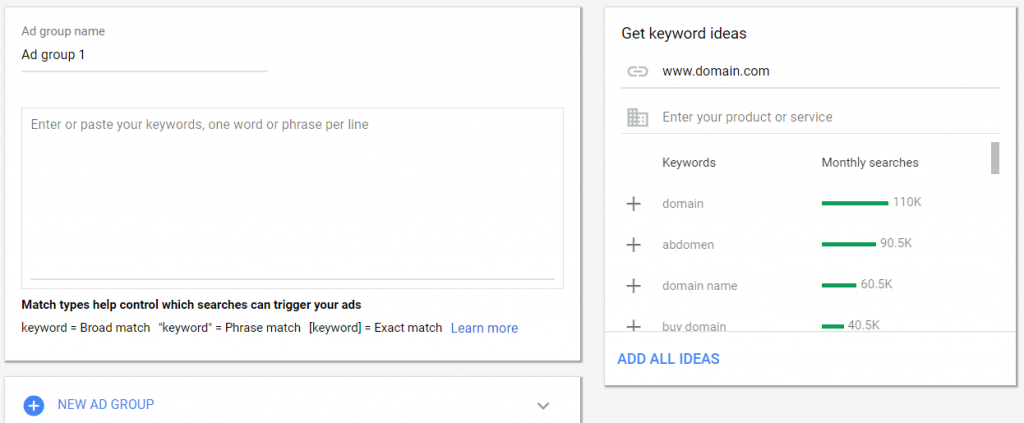This screenshot has width=1024, height=423.
Task: Click ADD ALL IDEAS button
Action: (x=668, y=359)
